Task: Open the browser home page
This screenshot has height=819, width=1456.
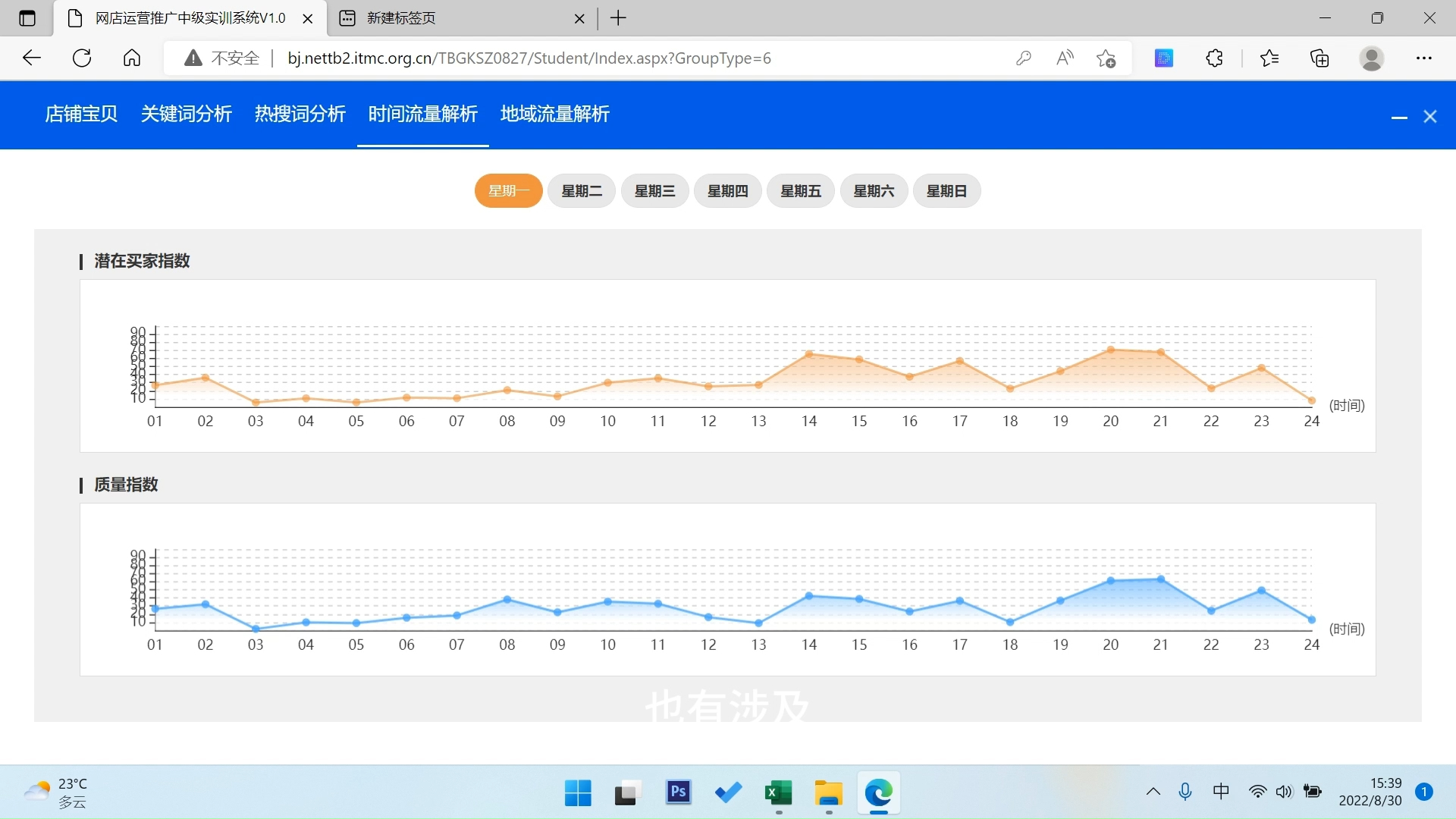Action: pyautogui.click(x=132, y=58)
